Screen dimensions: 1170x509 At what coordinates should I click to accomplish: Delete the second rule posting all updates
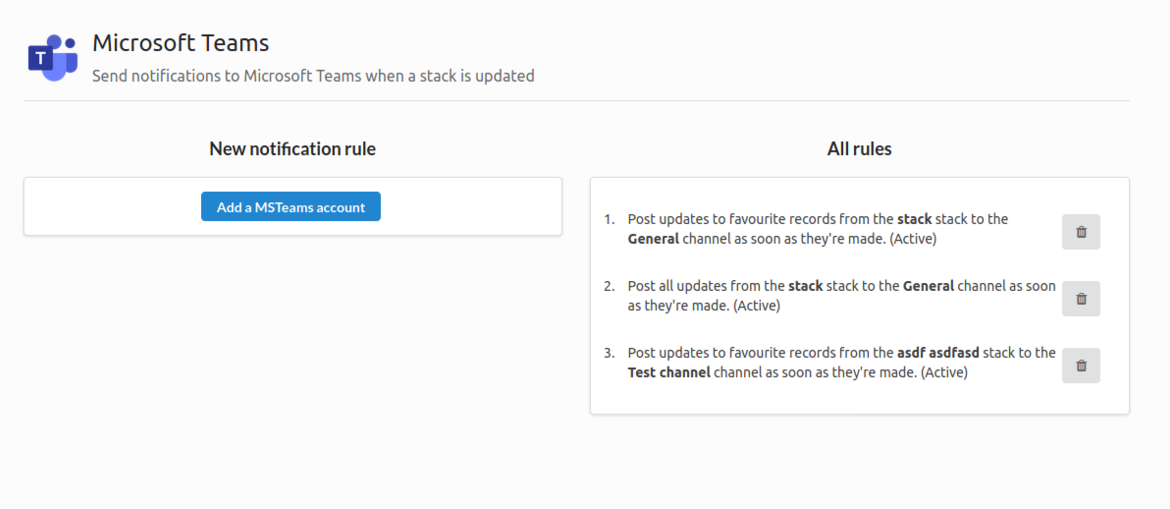click(1080, 298)
